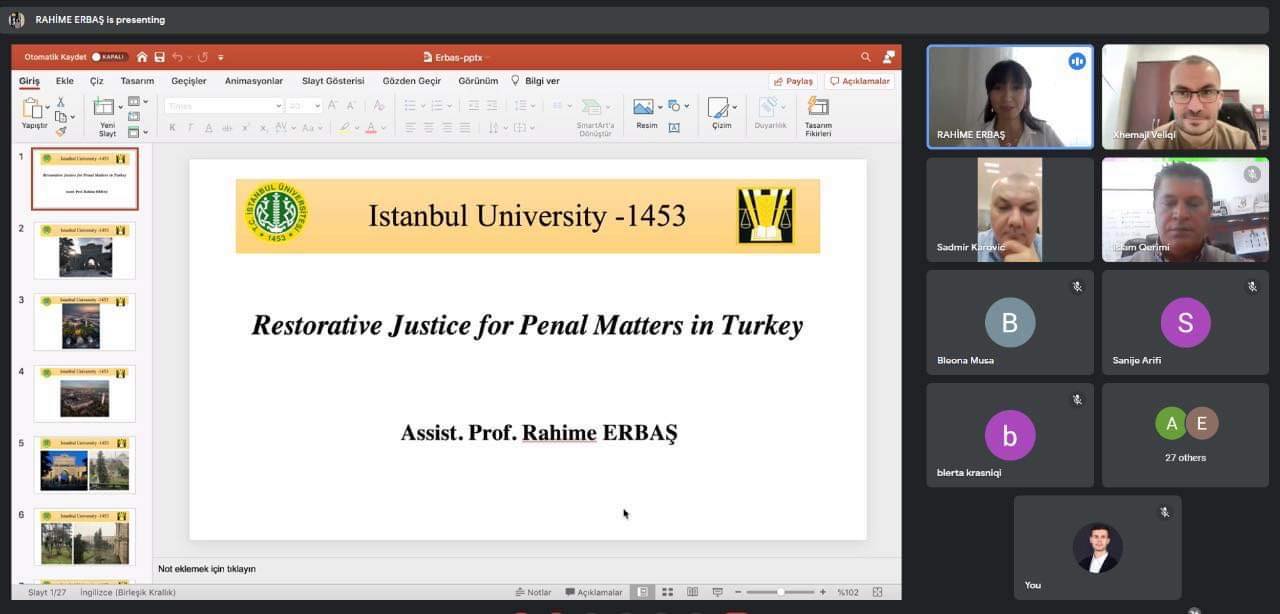Toggle subscript formatting in the ribbon

click(262, 127)
